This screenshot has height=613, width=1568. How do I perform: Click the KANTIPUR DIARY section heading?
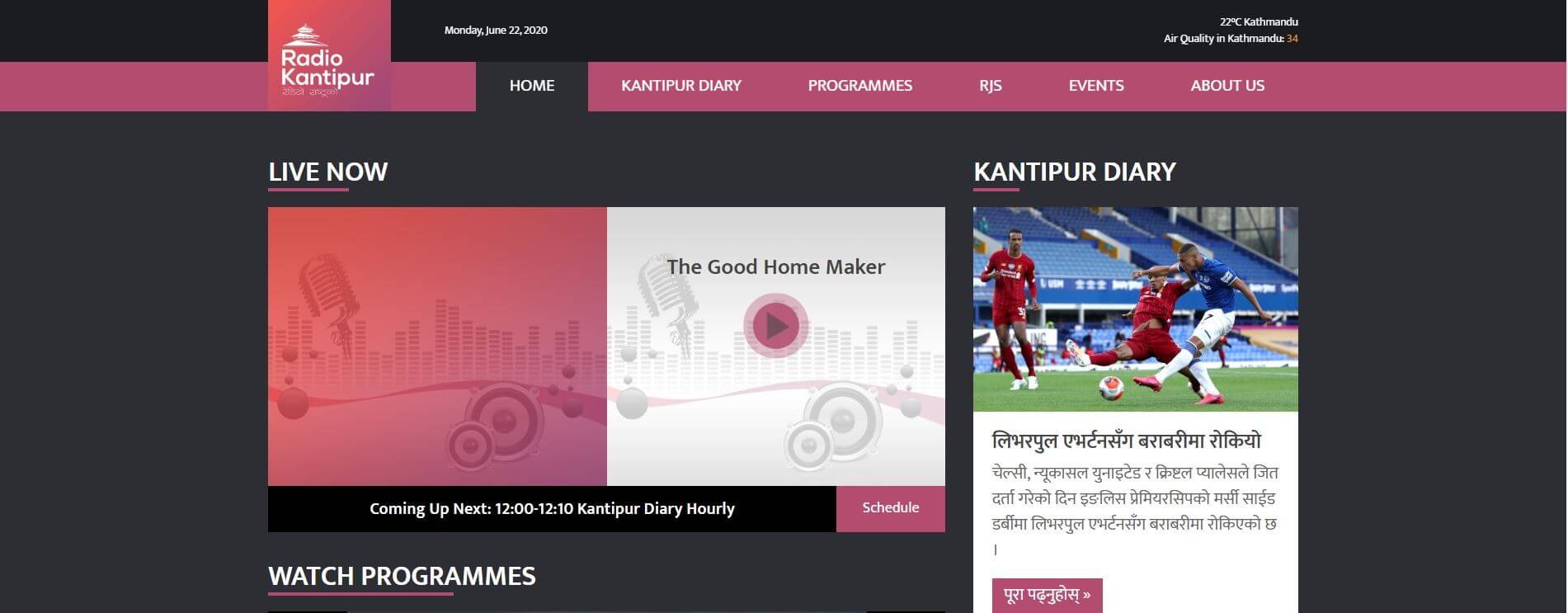pos(1075,172)
